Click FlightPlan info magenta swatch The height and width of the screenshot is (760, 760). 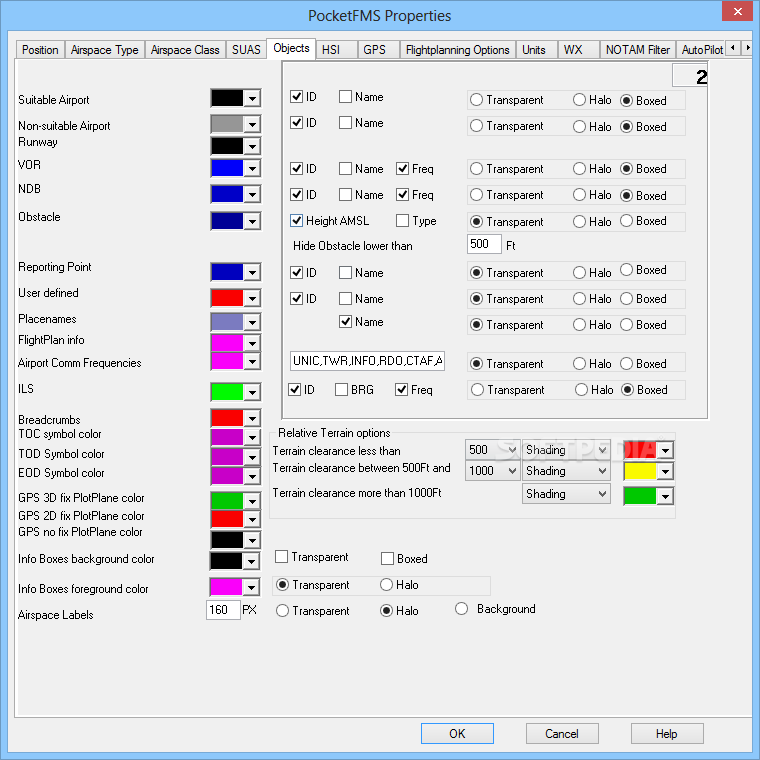pyautogui.click(x=227, y=343)
